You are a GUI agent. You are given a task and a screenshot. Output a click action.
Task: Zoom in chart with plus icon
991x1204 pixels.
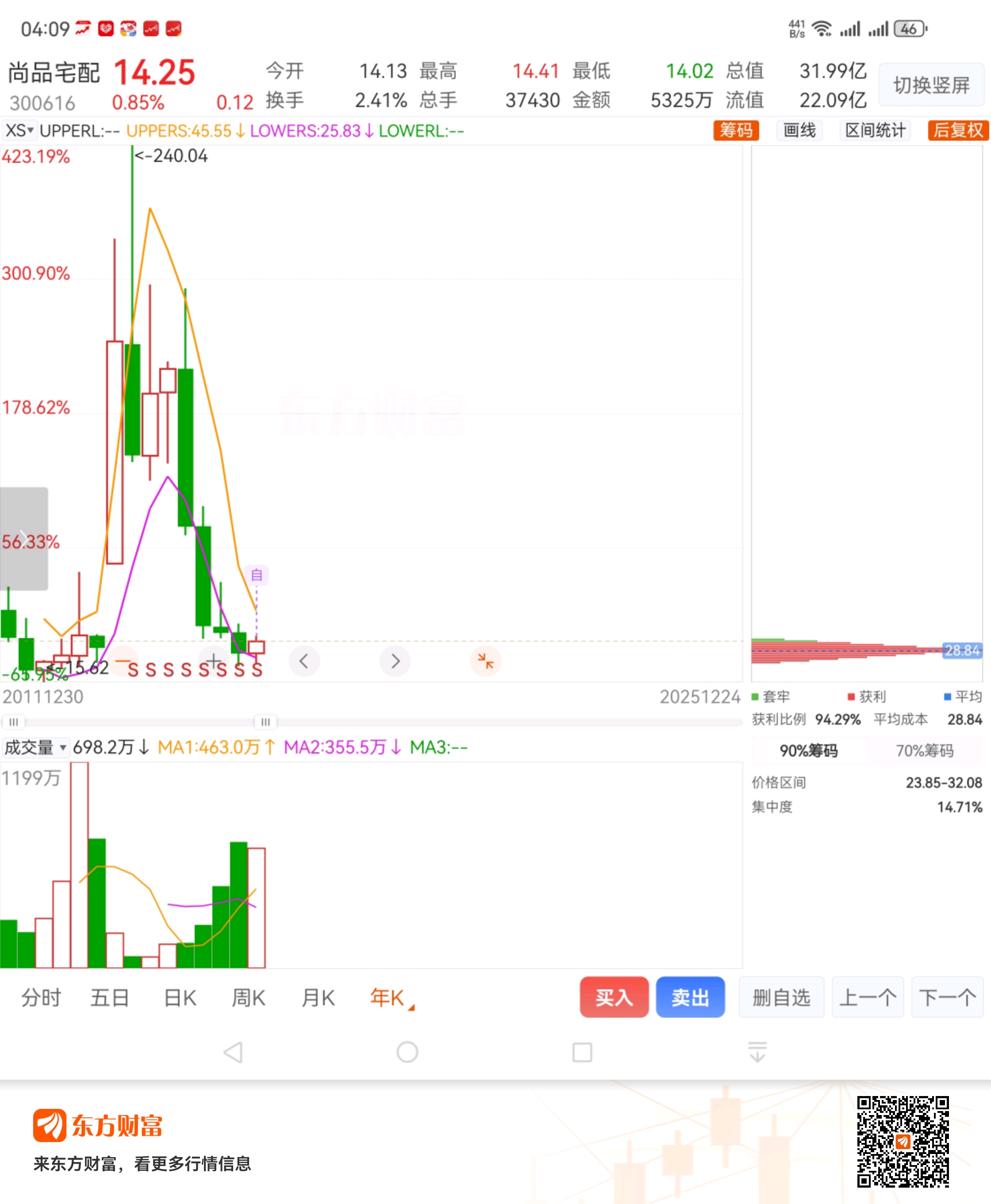(214, 661)
